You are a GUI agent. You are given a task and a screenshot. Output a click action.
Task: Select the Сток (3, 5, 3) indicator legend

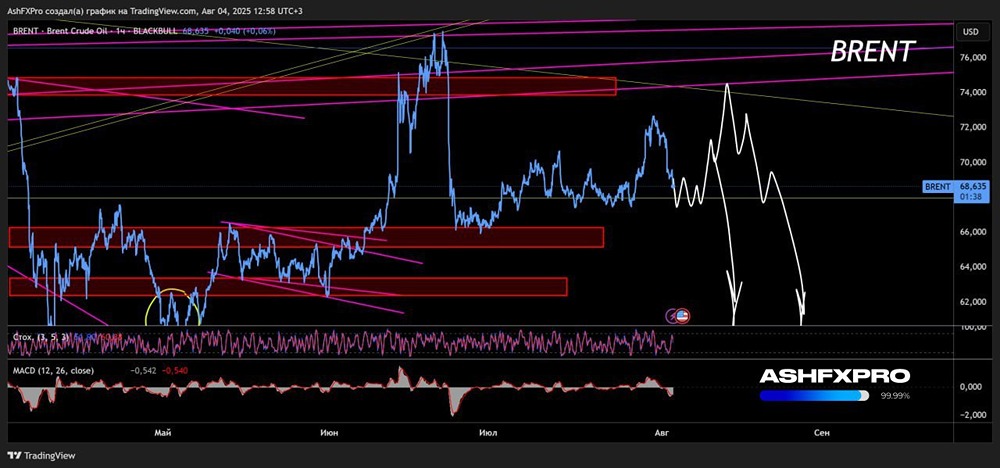[40, 336]
